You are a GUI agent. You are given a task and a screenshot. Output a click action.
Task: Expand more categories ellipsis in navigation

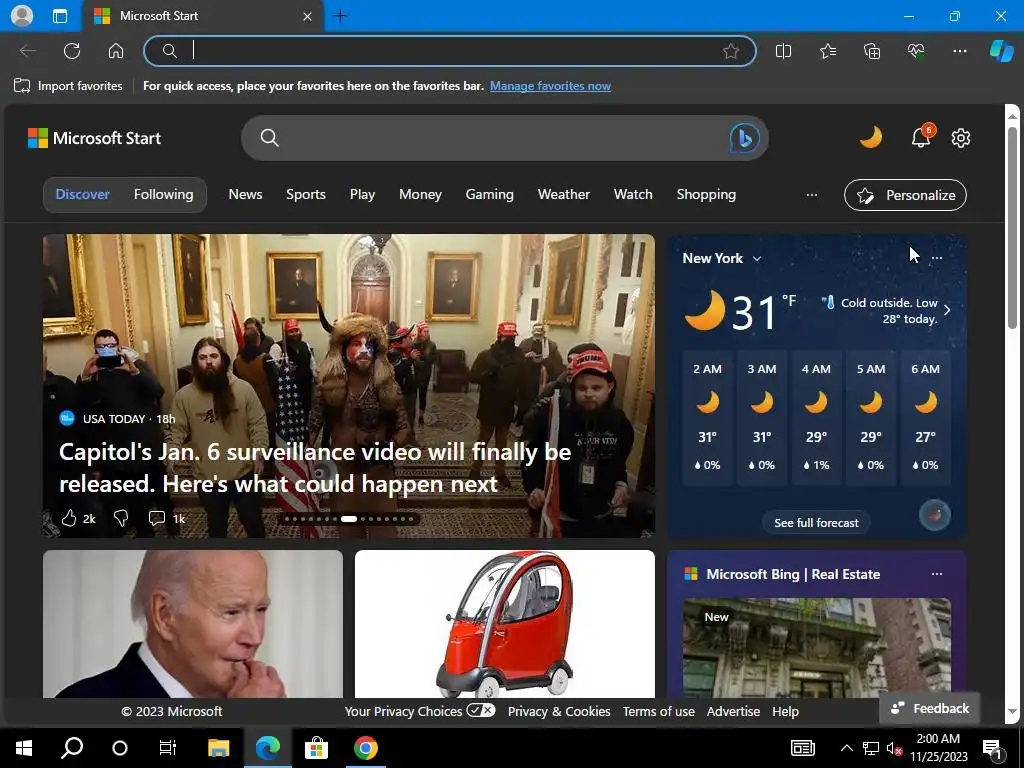(x=812, y=195)
